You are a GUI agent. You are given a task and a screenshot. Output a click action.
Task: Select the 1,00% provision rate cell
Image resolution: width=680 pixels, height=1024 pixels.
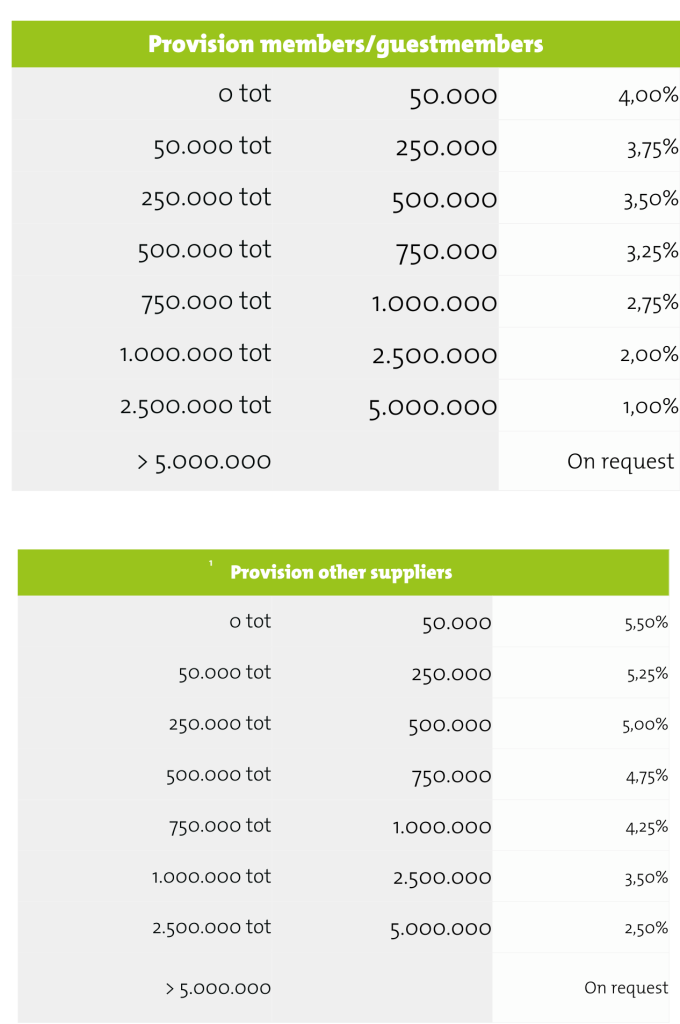click(650, 407)
